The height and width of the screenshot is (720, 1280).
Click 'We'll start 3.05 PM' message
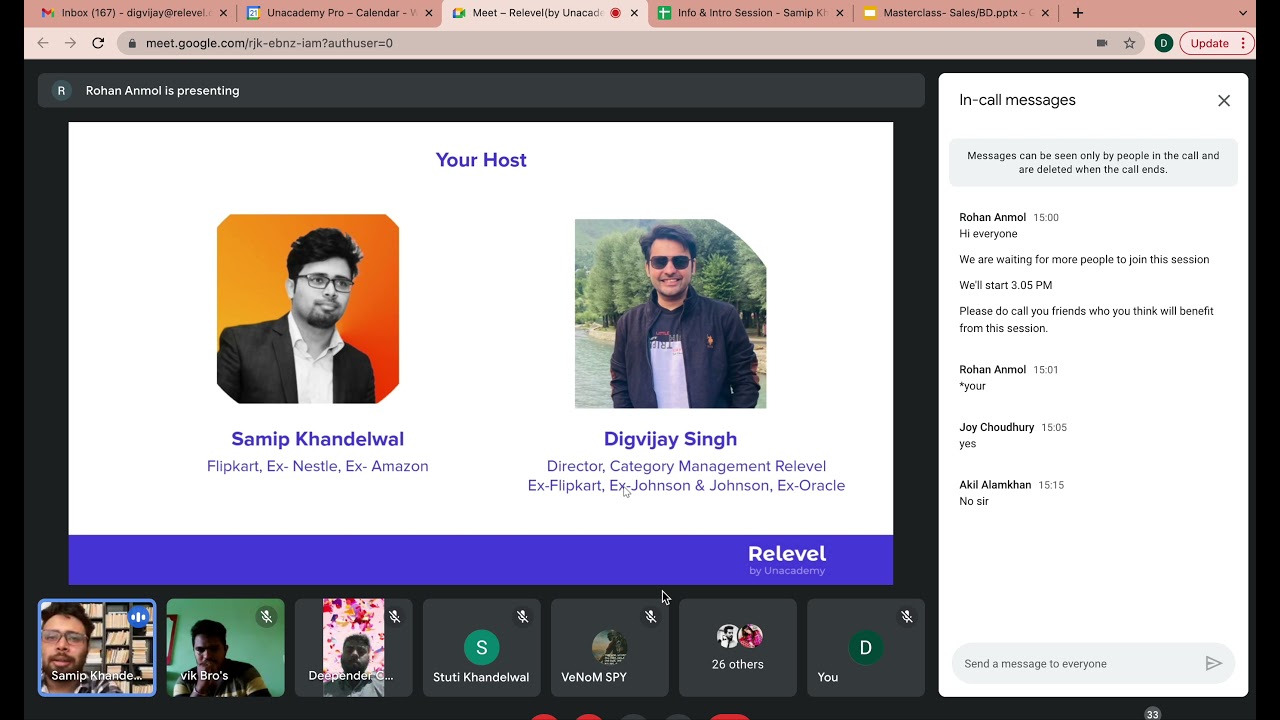pos(1005,285)
